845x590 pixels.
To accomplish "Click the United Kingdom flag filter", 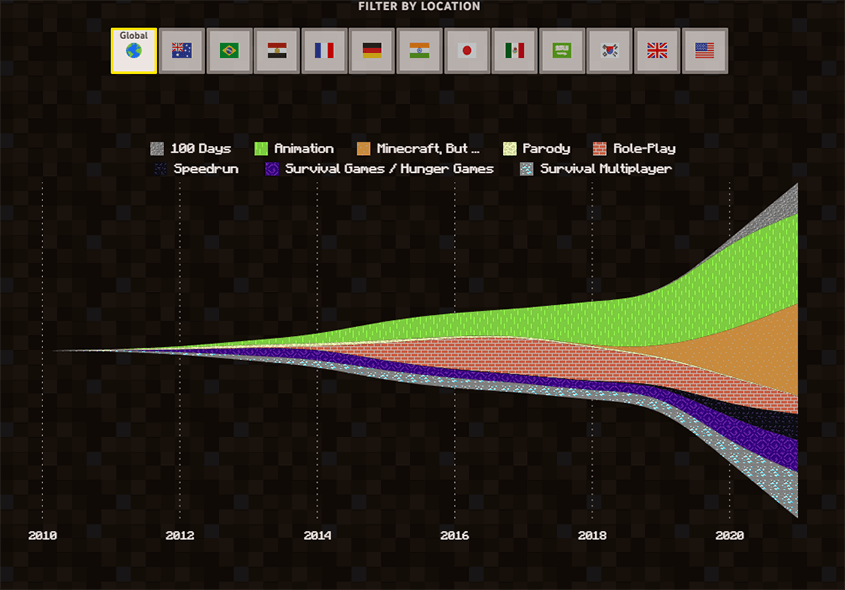I will tap(657, 51).
